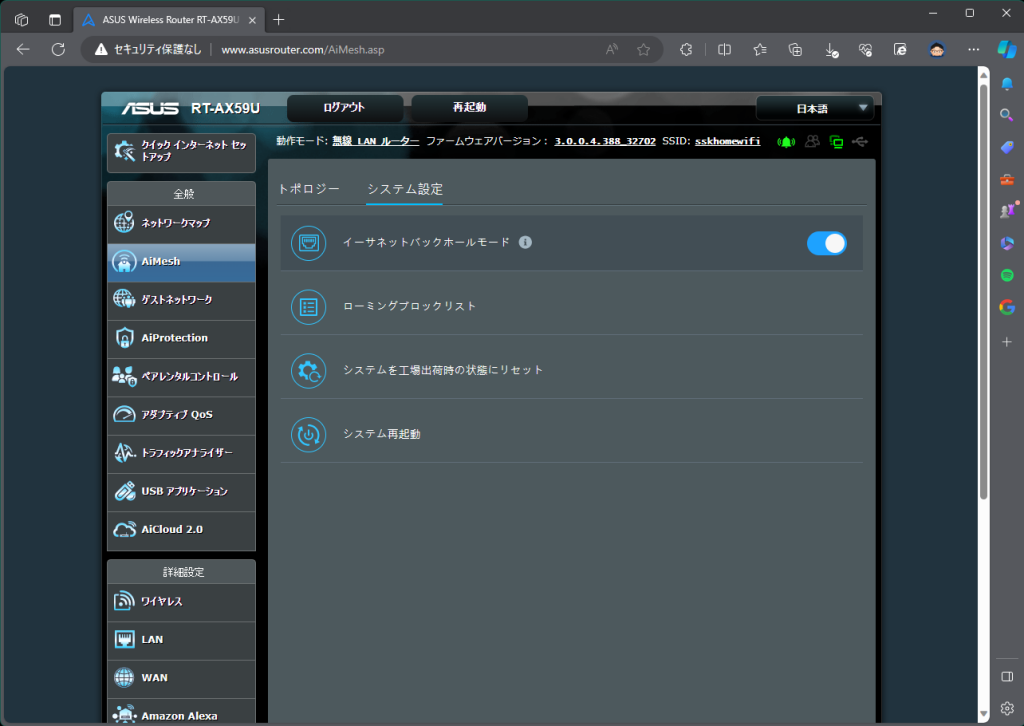Open a new browser tab
This screenshot has height=726, width=1024.
point(279,20)
